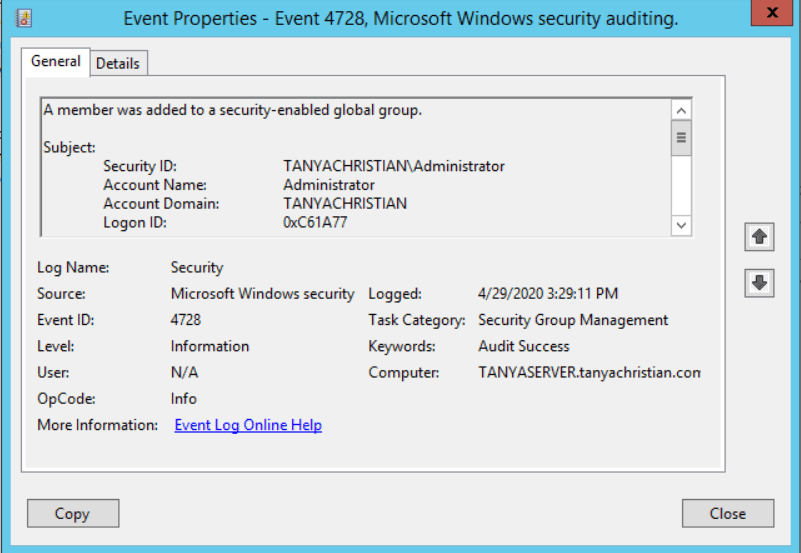Click the description scrollbar thumb

tap(682, 137)
